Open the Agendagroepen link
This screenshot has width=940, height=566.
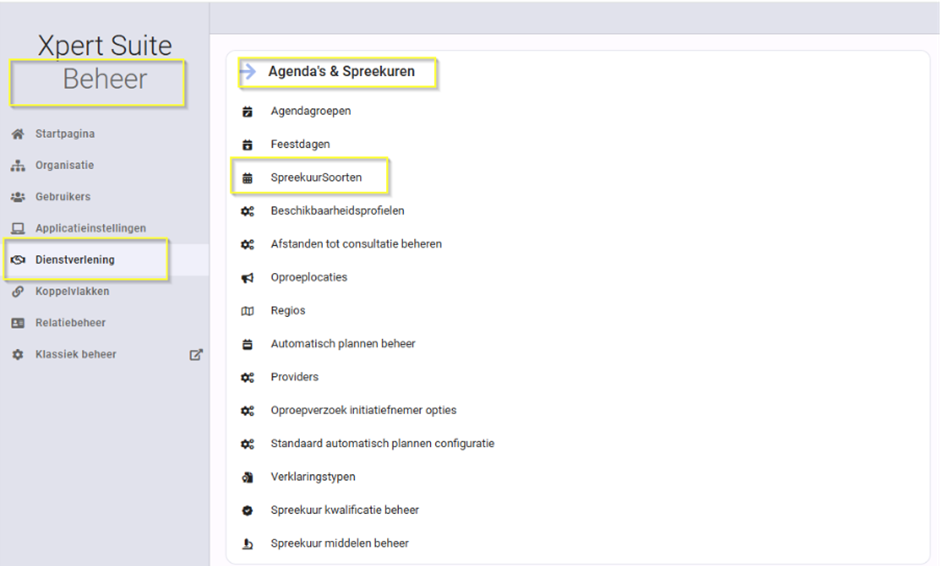[x=311, y=111]
